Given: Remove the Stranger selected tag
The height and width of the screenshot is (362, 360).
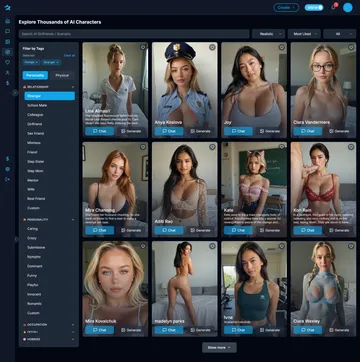Looking at the screenshot, I should [x=57, y=62].
